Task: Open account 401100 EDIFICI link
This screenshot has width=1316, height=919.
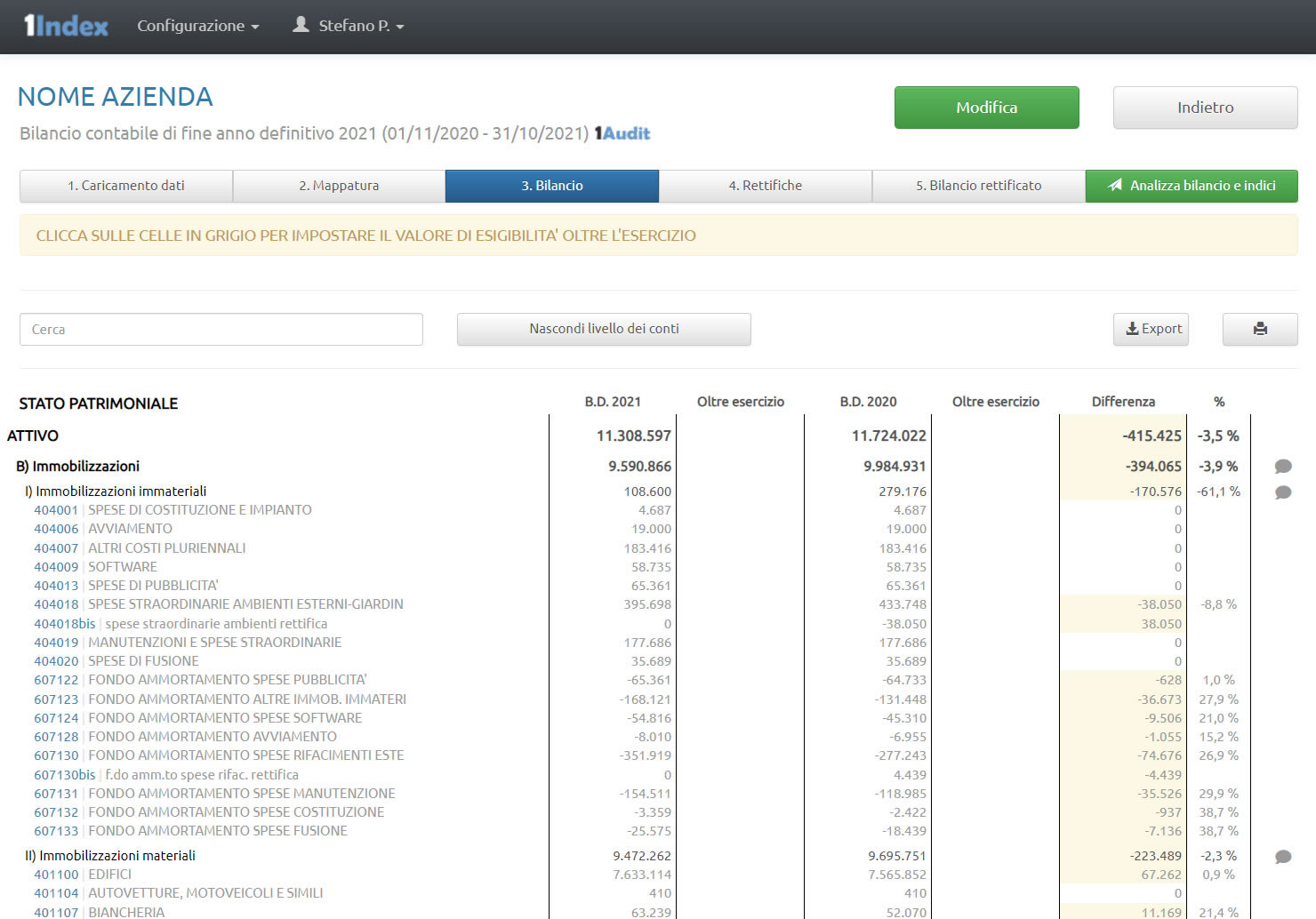Action: [x=56, y=875]
